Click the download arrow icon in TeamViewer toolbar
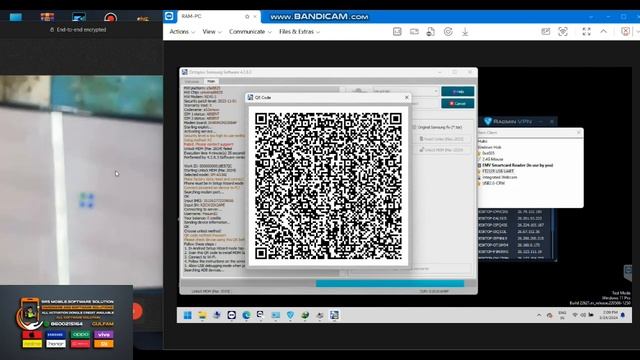 point(465,31)
